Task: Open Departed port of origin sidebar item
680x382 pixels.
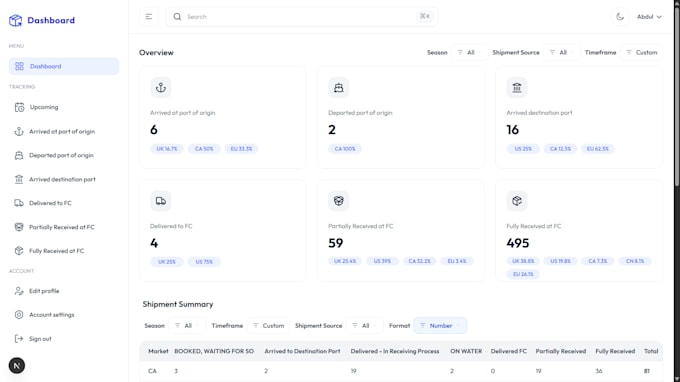Action: [x=61, y=155]
